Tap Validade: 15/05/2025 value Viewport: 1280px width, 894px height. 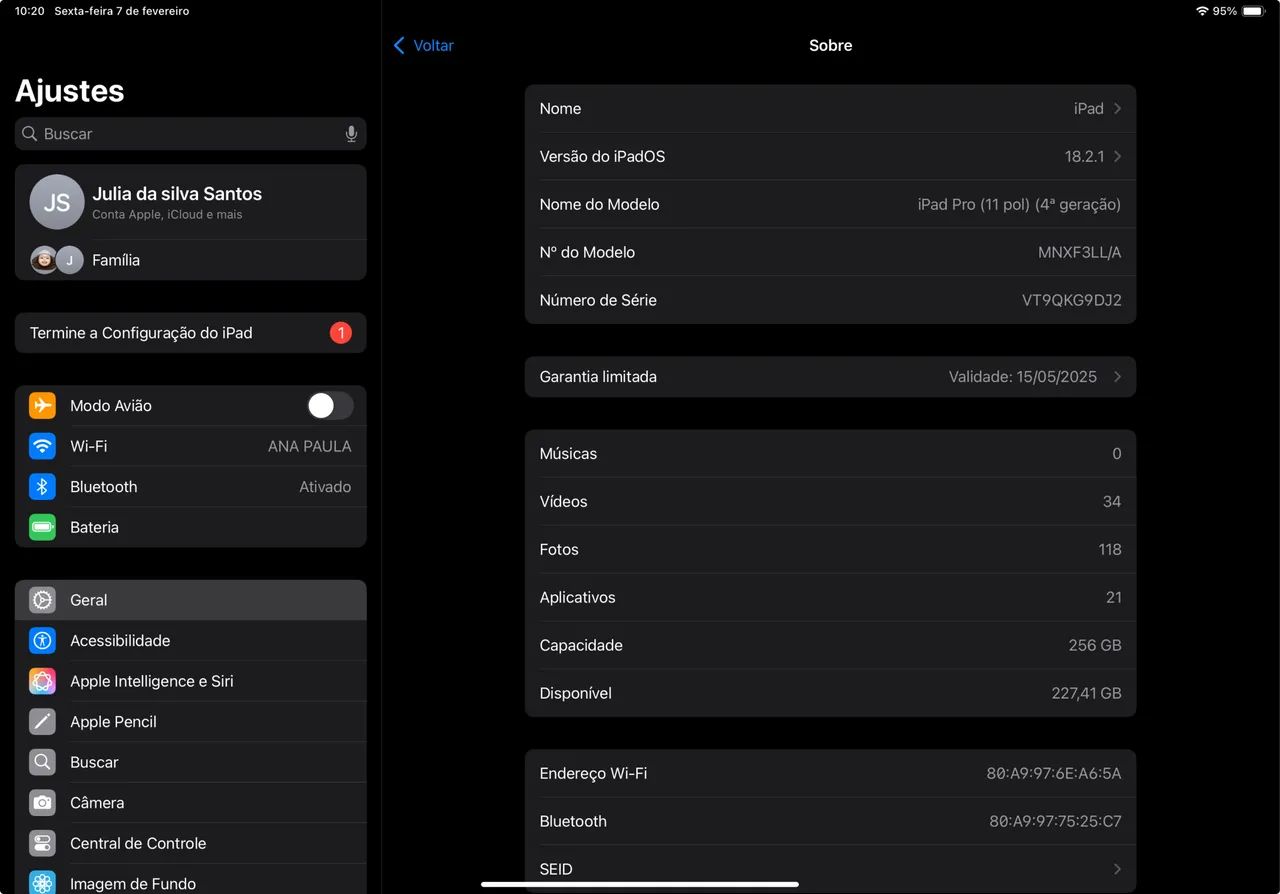point(1022,377)
